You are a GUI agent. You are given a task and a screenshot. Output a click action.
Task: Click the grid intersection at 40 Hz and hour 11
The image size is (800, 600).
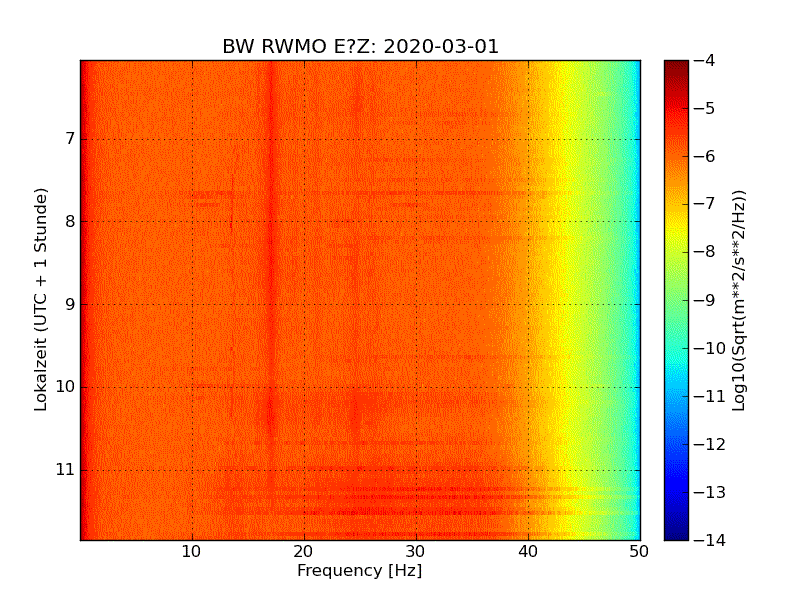tap(529, 470)
